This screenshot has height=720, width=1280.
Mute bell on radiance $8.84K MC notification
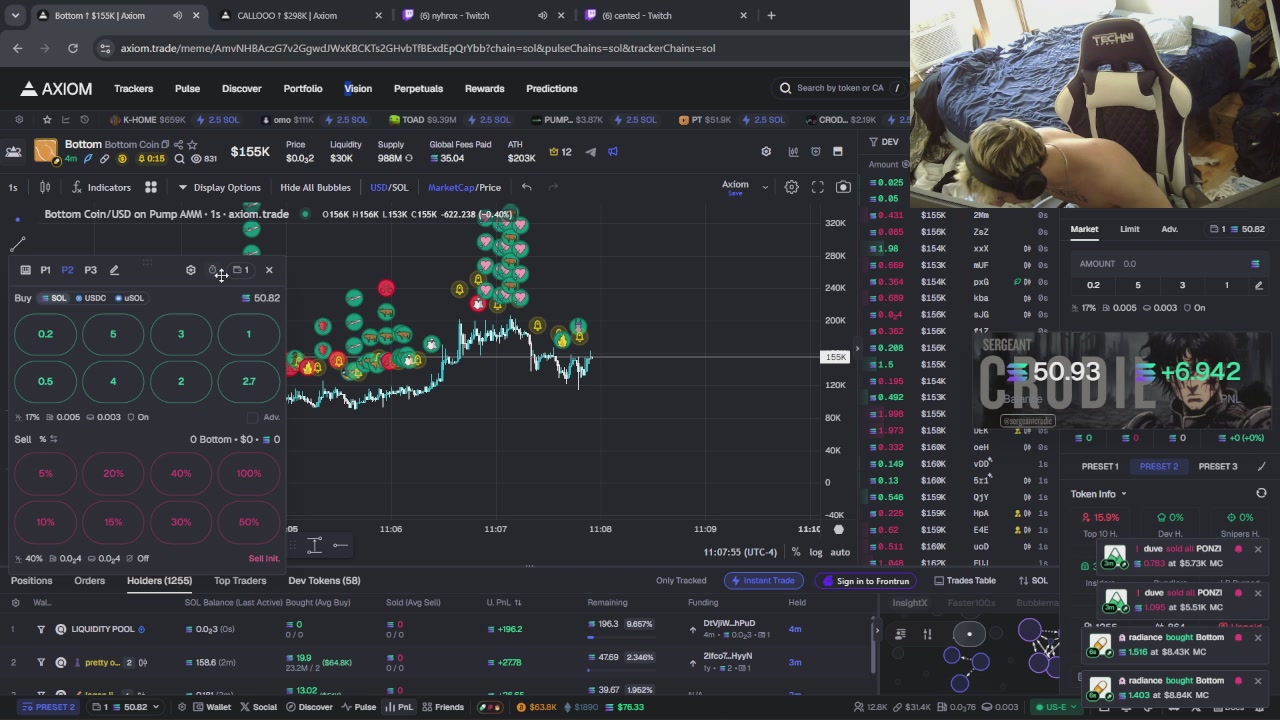pyautogui.click(x=1238, y=681)
